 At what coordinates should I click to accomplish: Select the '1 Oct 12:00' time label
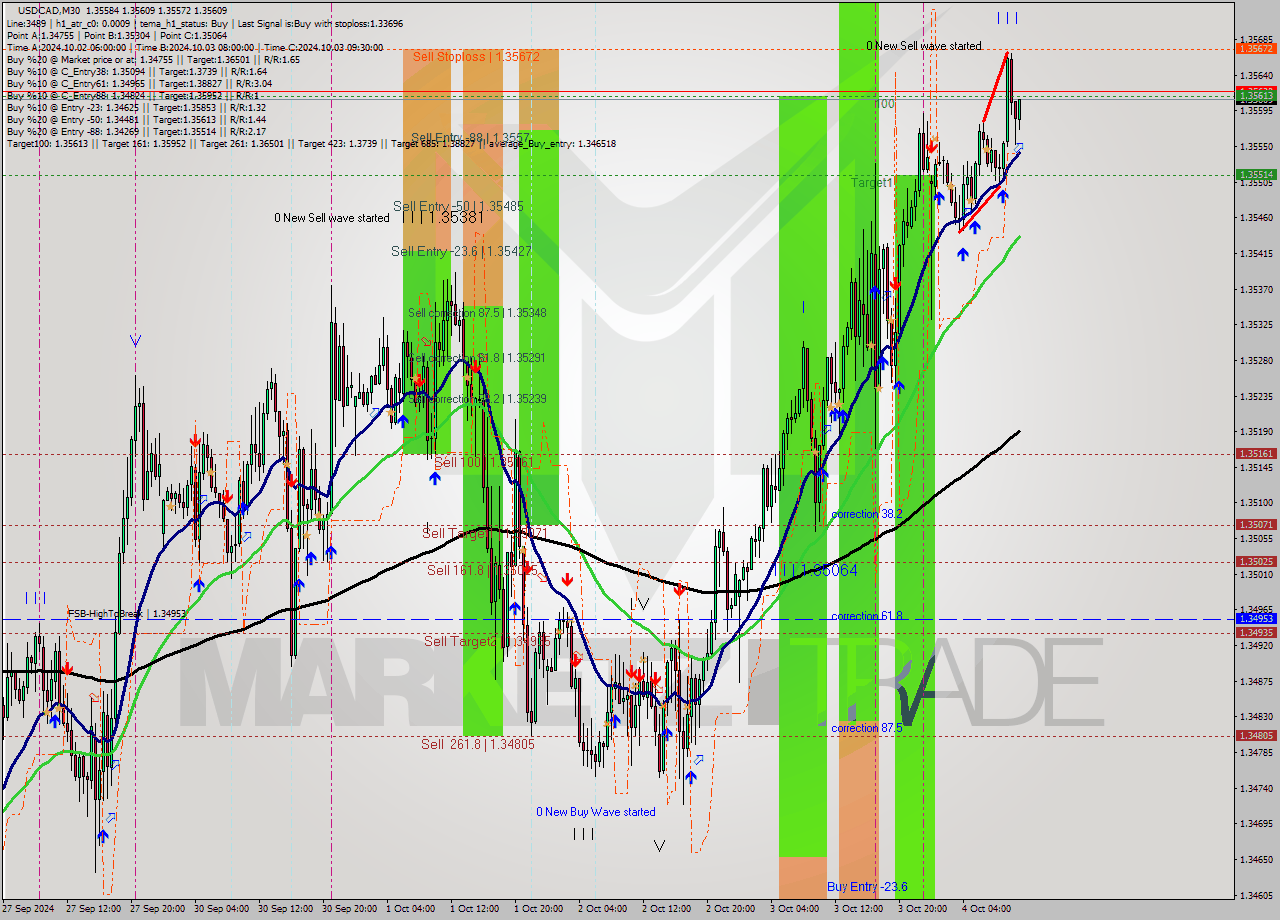pyautogui.click(x=474, y=909)
